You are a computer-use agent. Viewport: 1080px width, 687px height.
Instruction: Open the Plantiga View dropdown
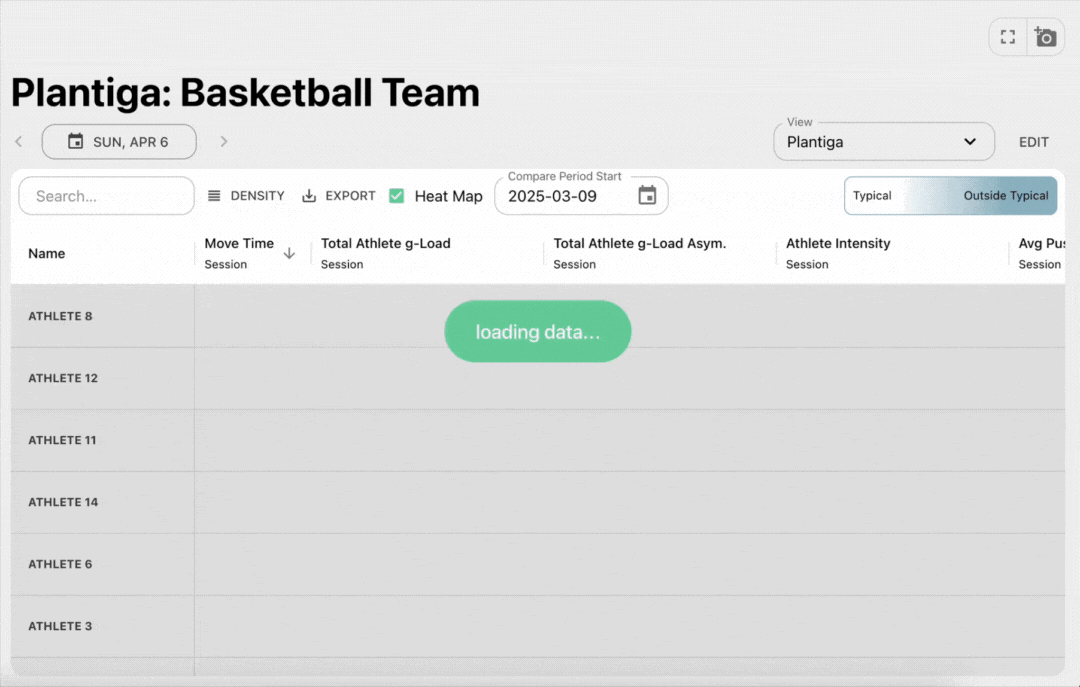pos(884,142)
